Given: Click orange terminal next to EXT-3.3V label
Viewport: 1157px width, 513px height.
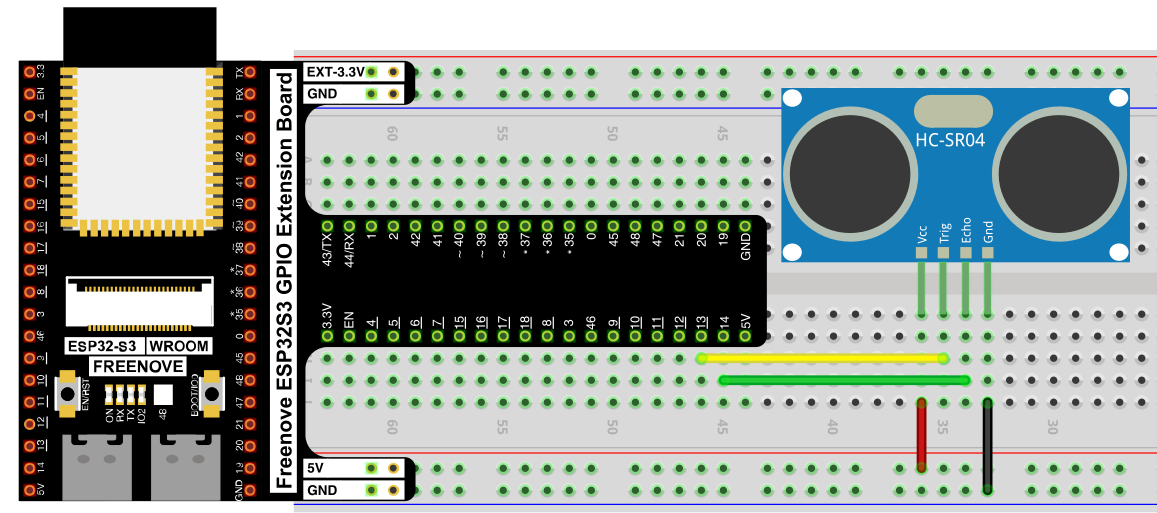Looking at the screenshot, I should [393, 72].
